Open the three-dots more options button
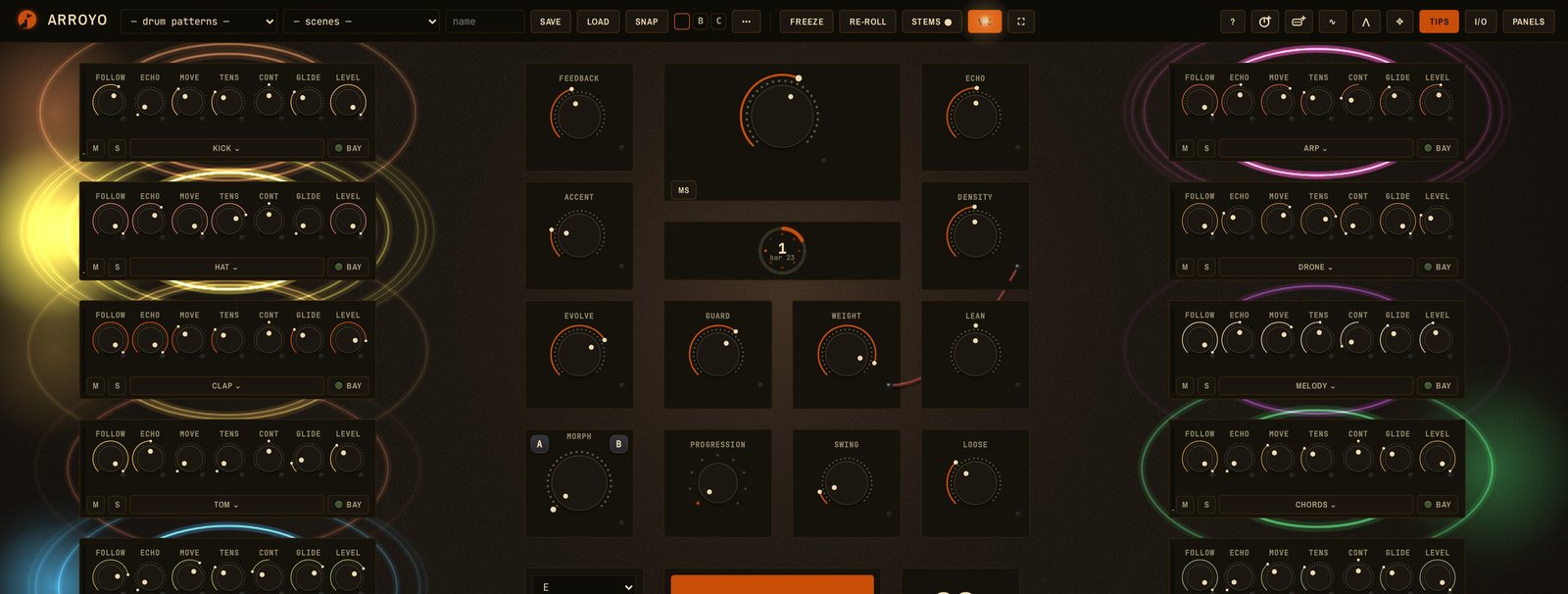Screen dimensions: 1568x594 coord(746,22)
